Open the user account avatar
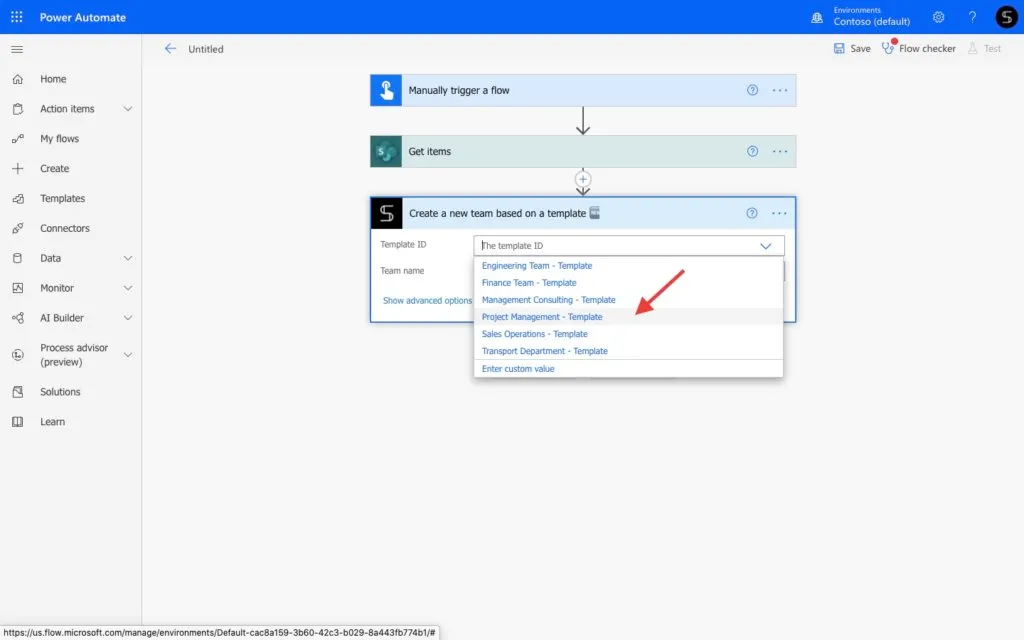This screenshot has height=640, width=1024. (1006, 17)
